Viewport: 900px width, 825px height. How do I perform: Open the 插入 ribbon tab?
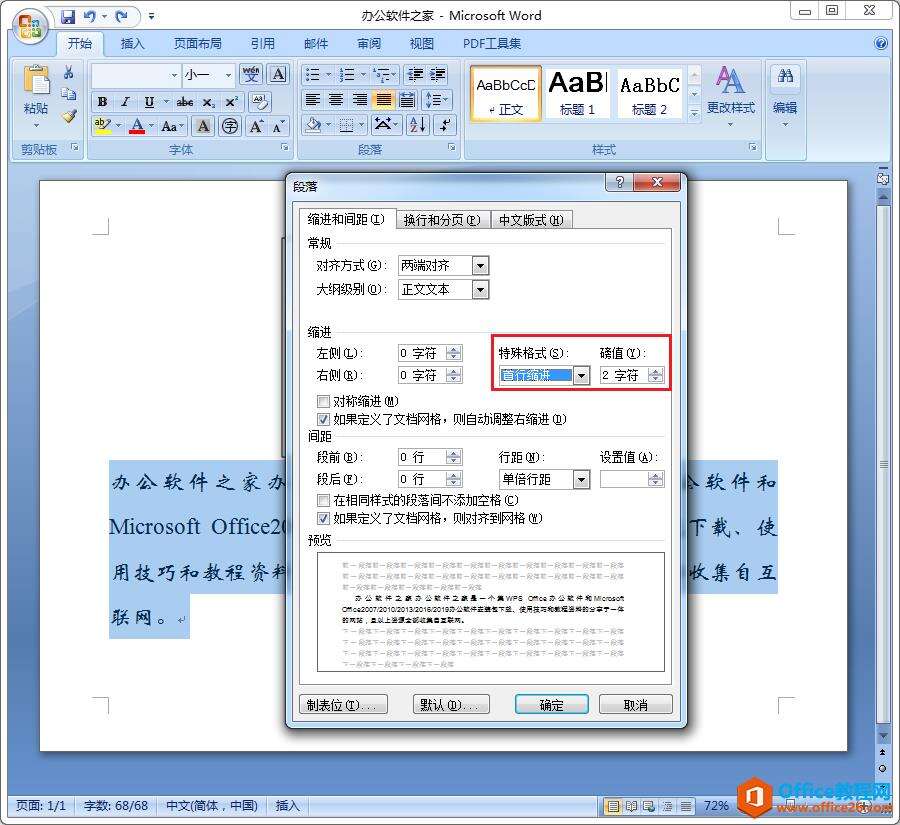point(133,44)
